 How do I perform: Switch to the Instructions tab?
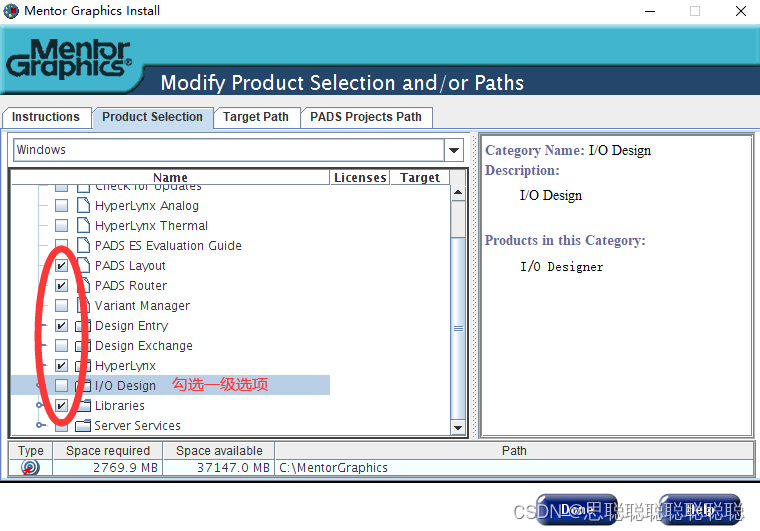[46, 117]
